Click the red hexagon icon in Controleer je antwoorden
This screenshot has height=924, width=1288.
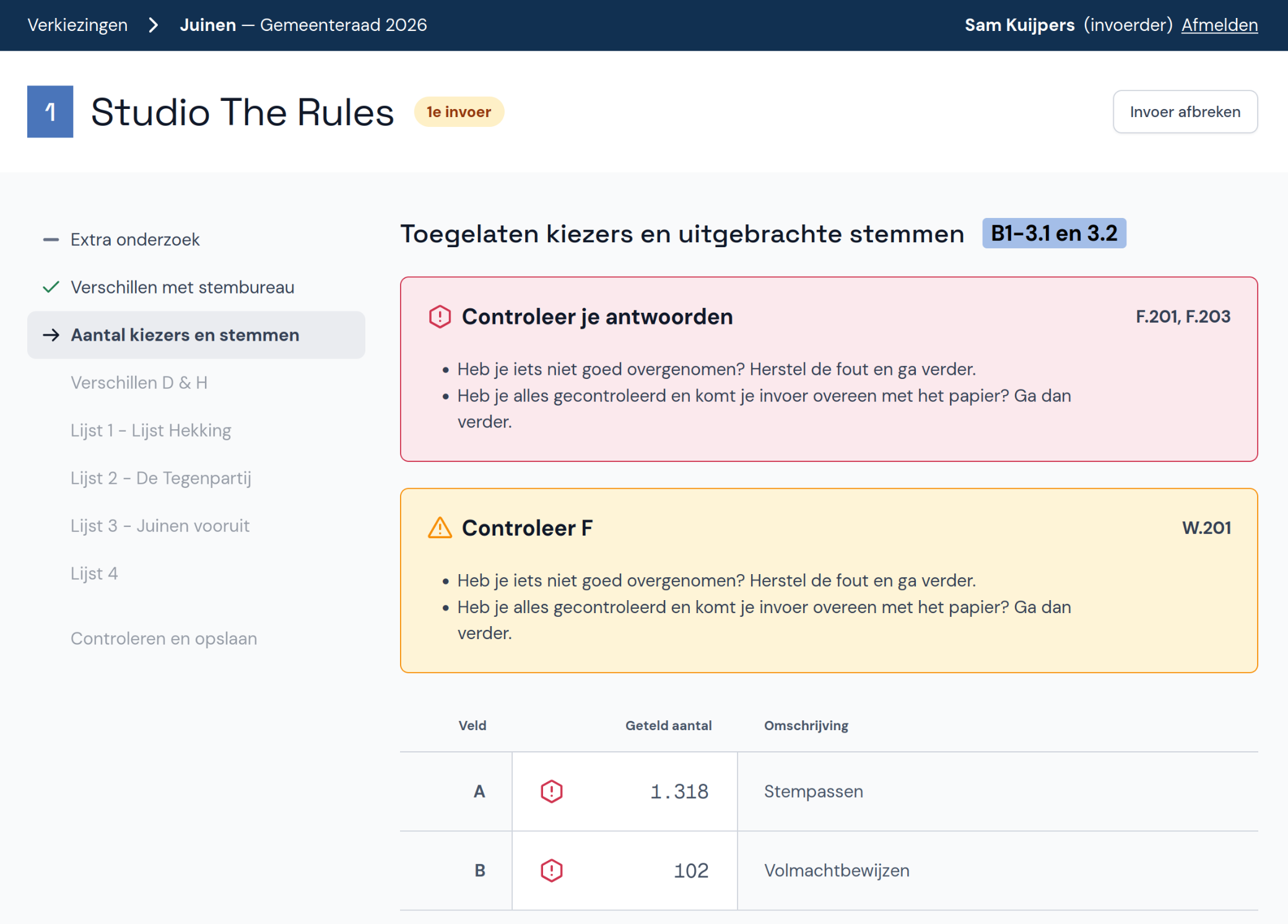(x=440, y=316)
